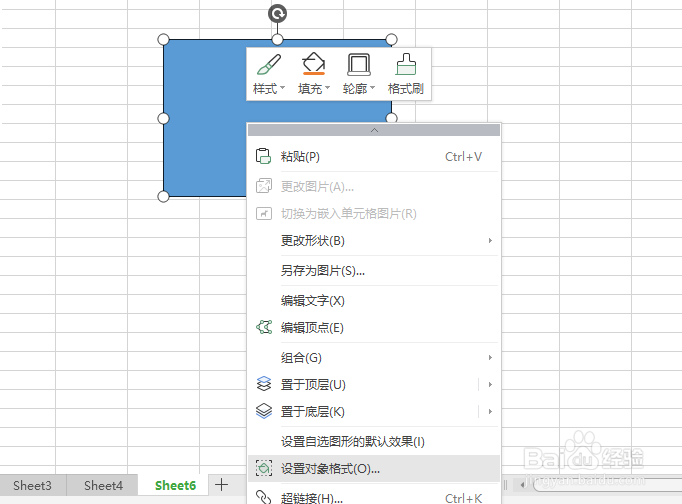The width and height of the screenshot is (682, 504).
Task: Expand the arrow beside 组合(G)
Action: pyautogui.click(x=490, y=357)
